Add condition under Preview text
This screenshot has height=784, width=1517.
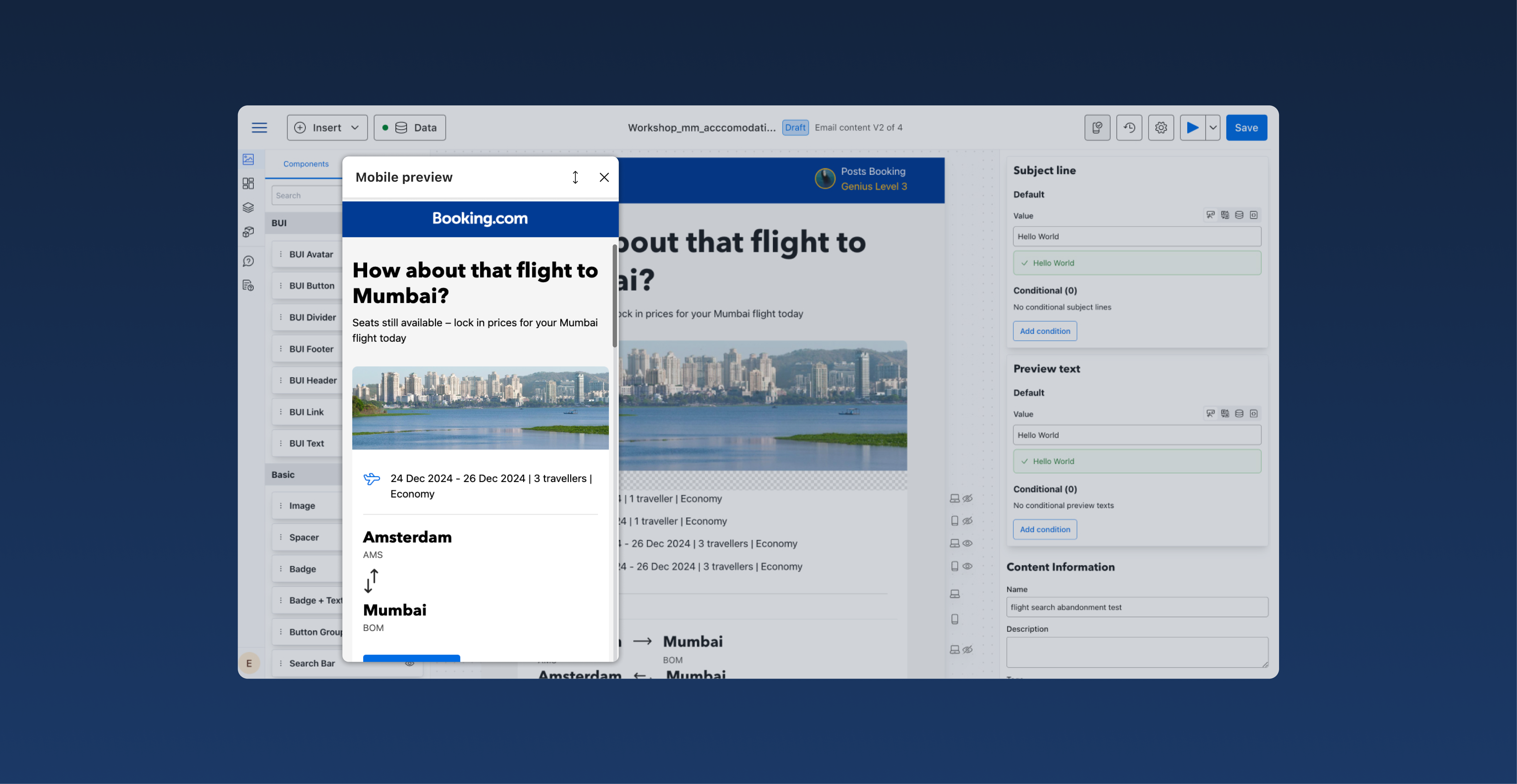1045,529
